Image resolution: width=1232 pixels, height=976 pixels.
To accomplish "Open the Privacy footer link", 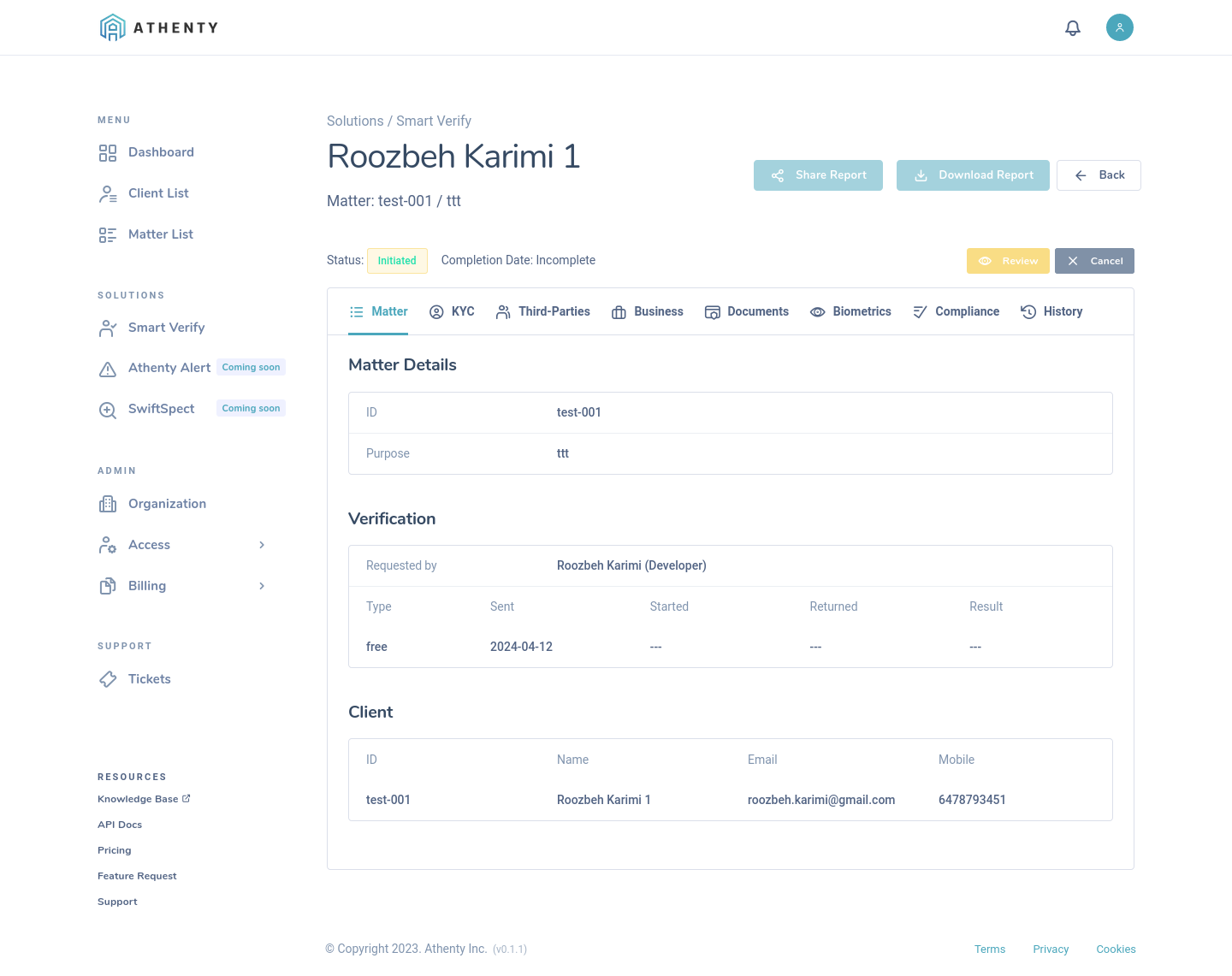I will pyautogui.click(x=1051, y=949).
